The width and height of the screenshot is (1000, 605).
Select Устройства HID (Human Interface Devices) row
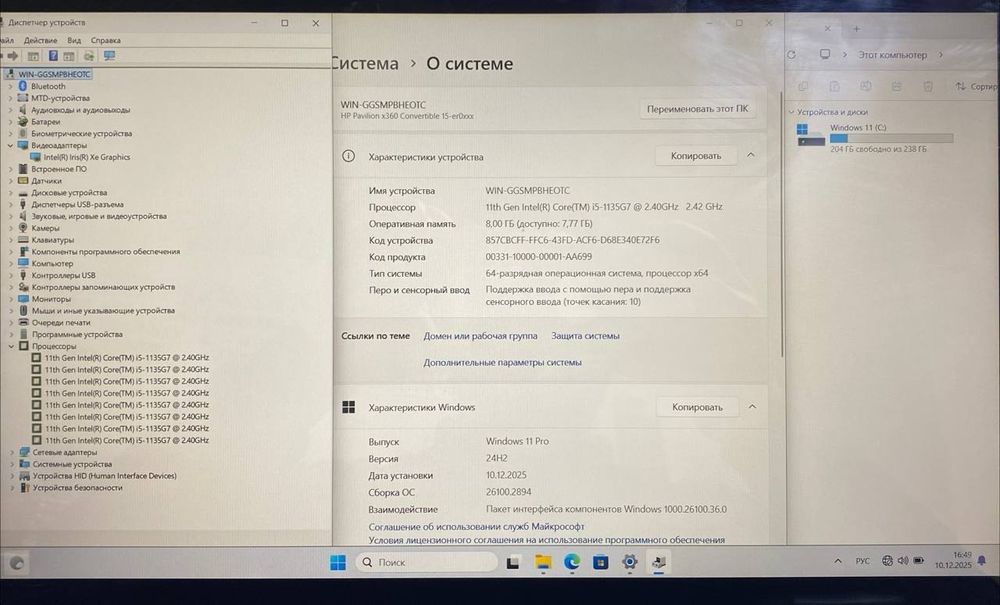[x=105, y=476]
